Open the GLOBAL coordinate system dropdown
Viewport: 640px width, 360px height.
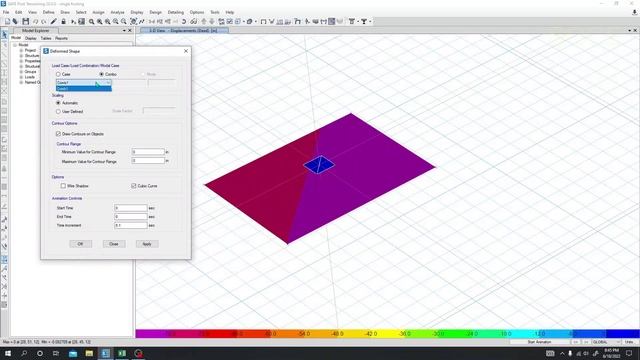pos(607,342)
